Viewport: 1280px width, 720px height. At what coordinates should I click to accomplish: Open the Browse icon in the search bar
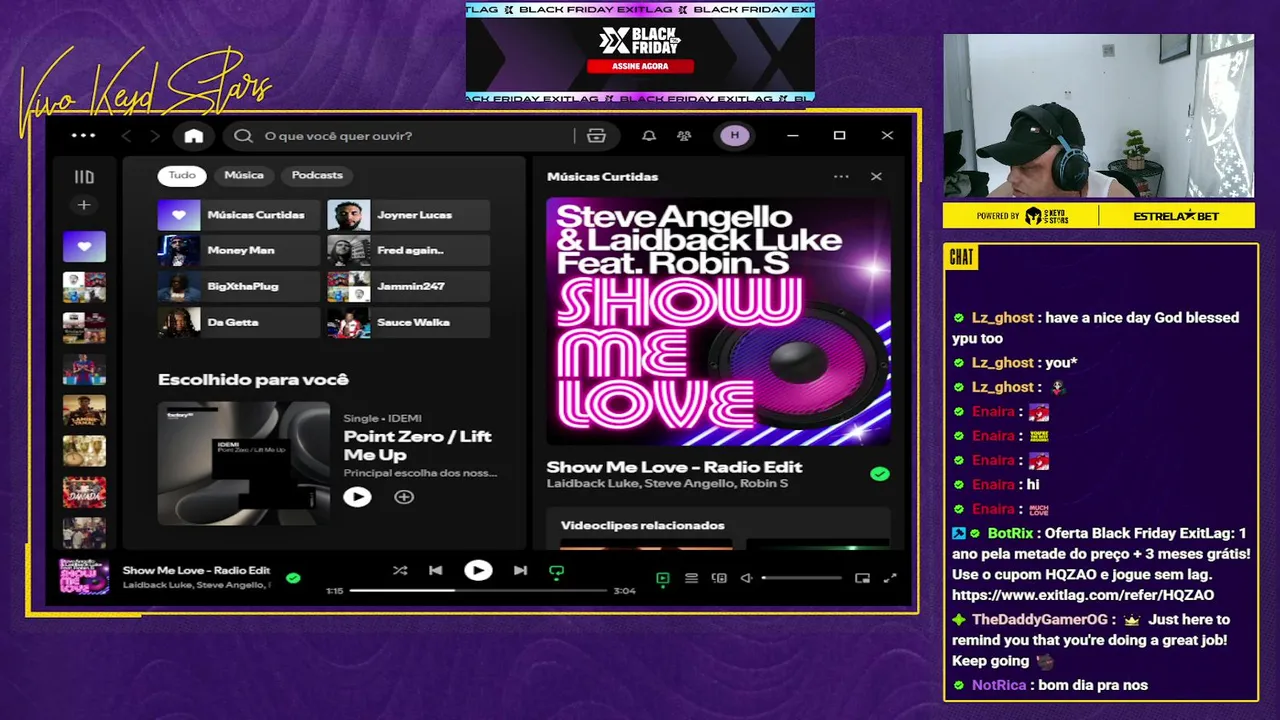597,136
